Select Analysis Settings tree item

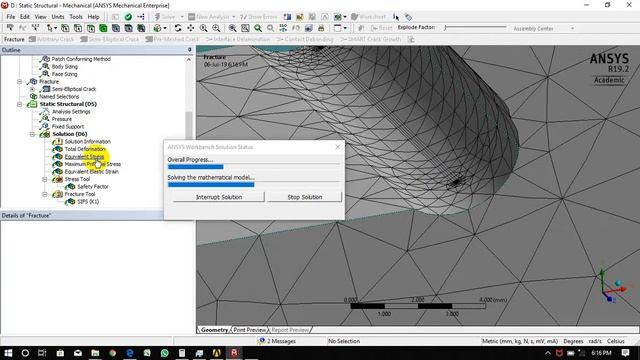[x=70, y=111]
